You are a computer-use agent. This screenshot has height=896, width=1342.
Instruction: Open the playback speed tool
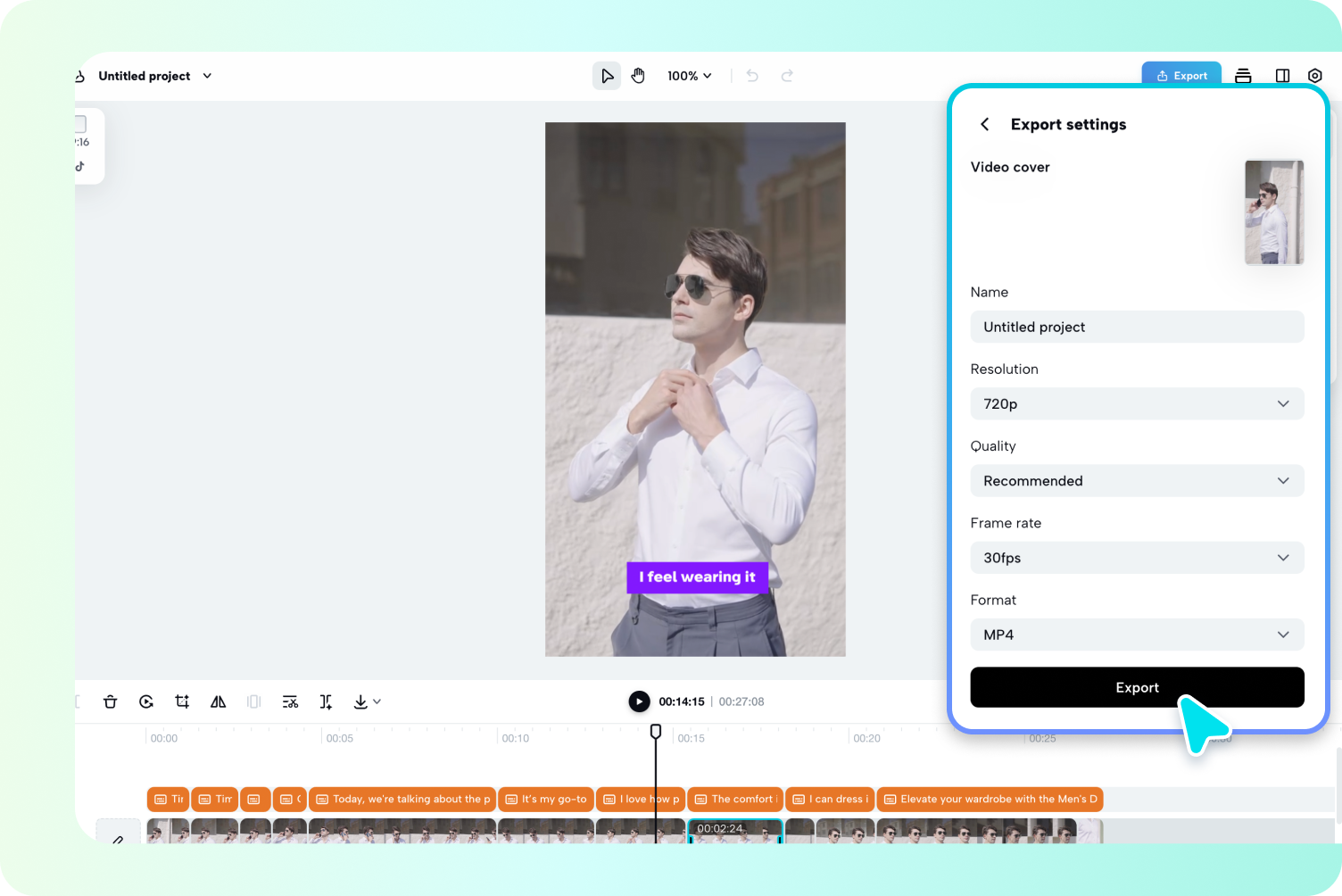click(146, 701)
